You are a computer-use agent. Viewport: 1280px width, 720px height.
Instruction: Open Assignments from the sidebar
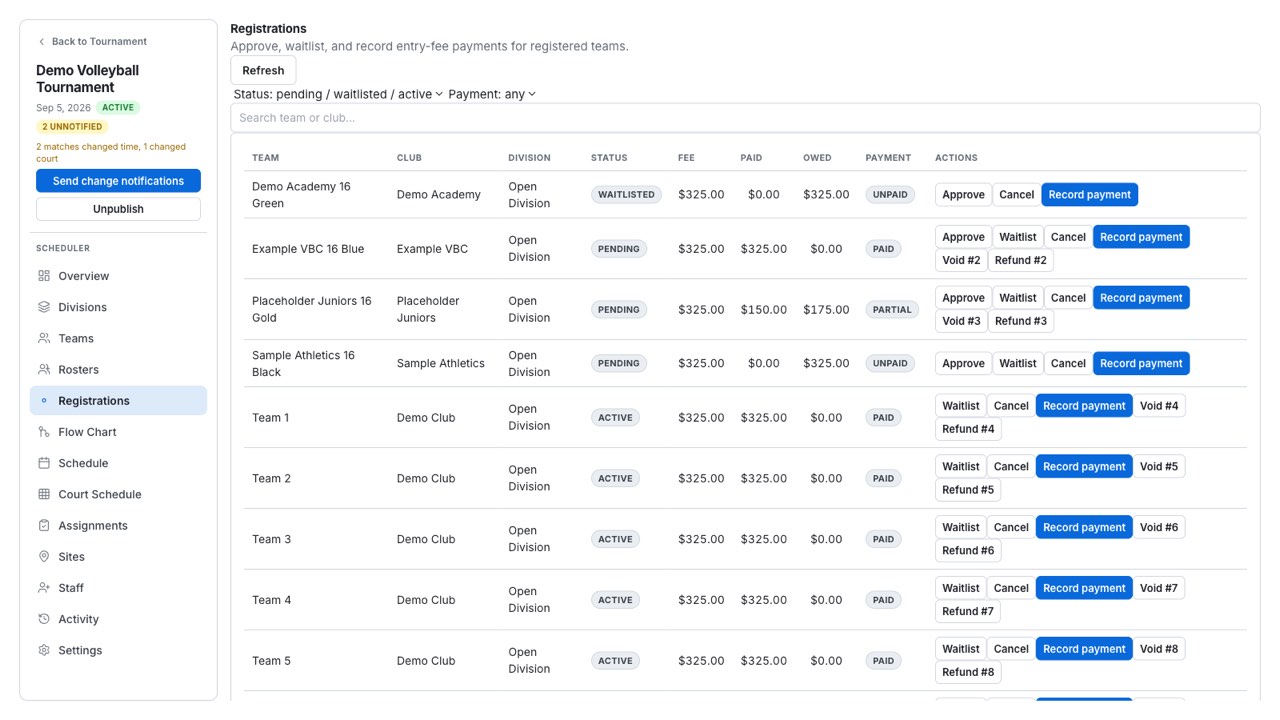pos(118,525)
